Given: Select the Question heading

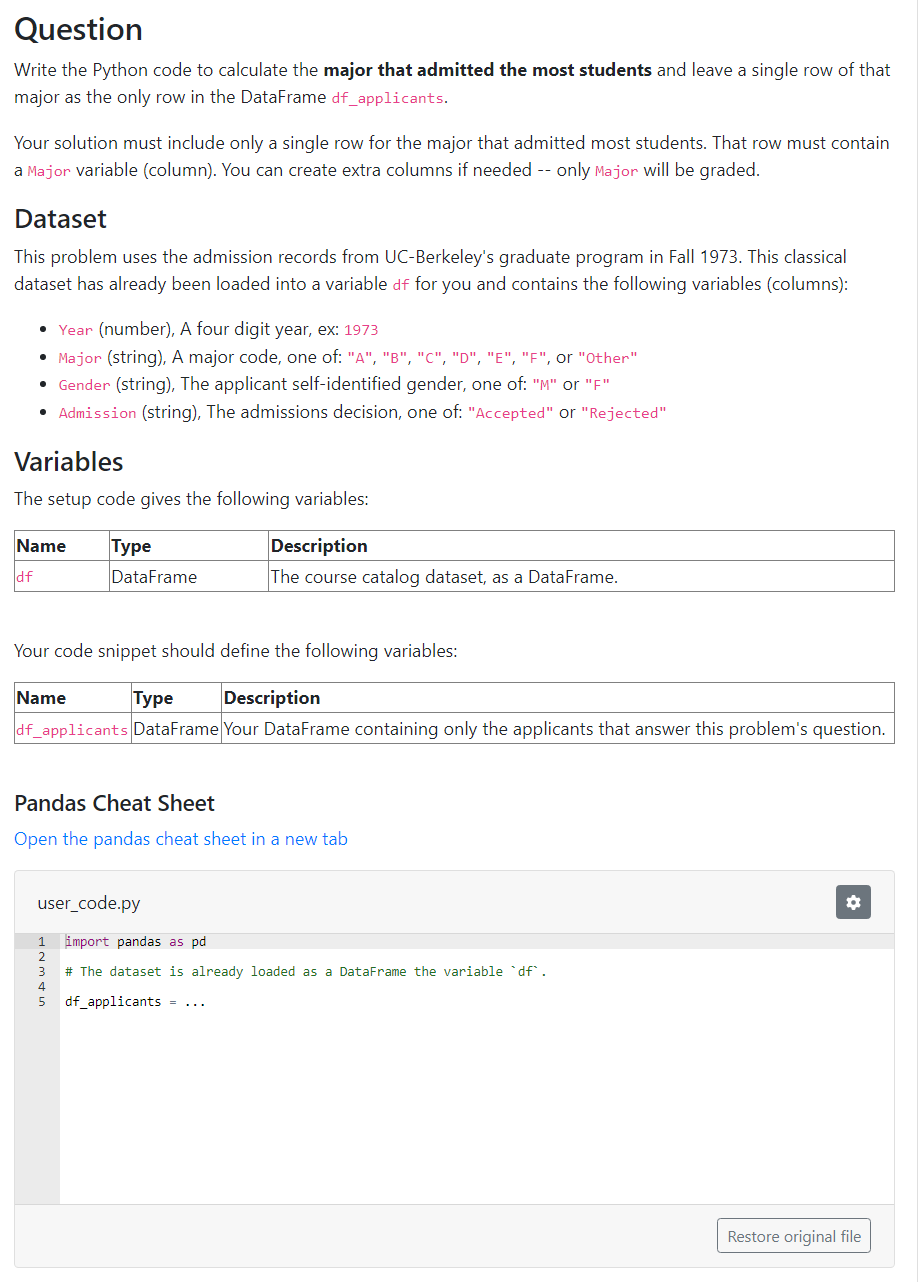Looking at the screenshot, I should coord(78,30).
